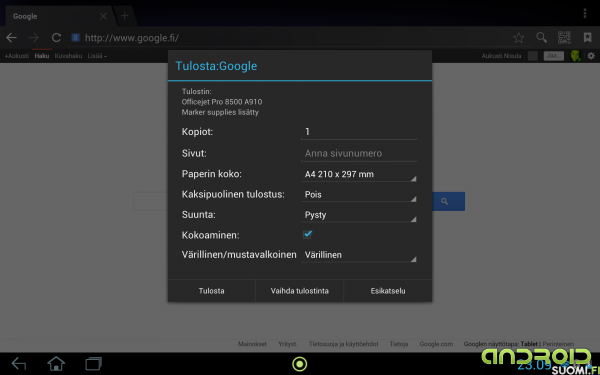Open the QR code scanner icon

tap(564, 38)
